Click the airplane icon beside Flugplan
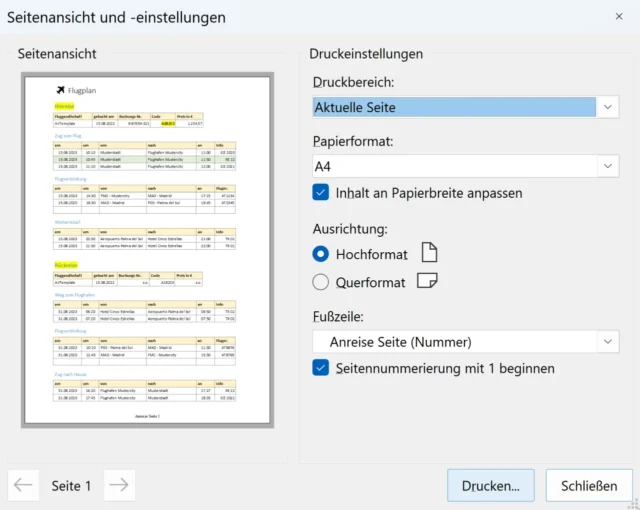Image resolution: width=640 pixels, height=510 pixels. point(61,90)
